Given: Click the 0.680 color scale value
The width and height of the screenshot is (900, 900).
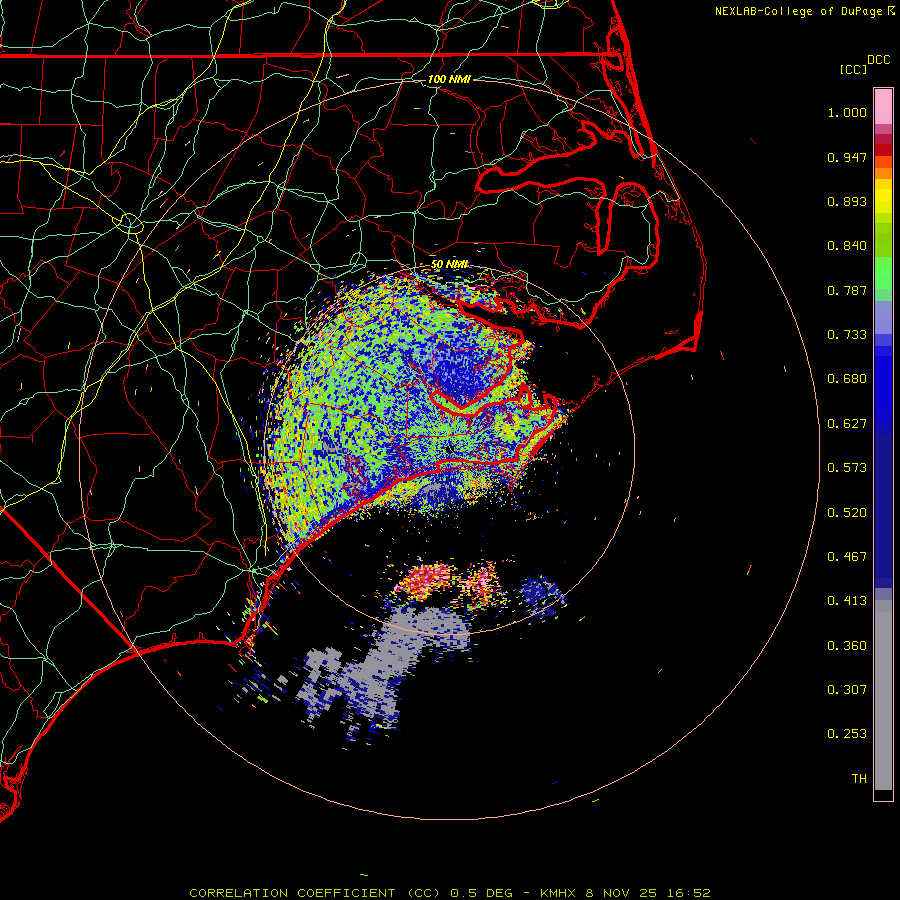Looking at the screenshot, I should tap(847, 379).
